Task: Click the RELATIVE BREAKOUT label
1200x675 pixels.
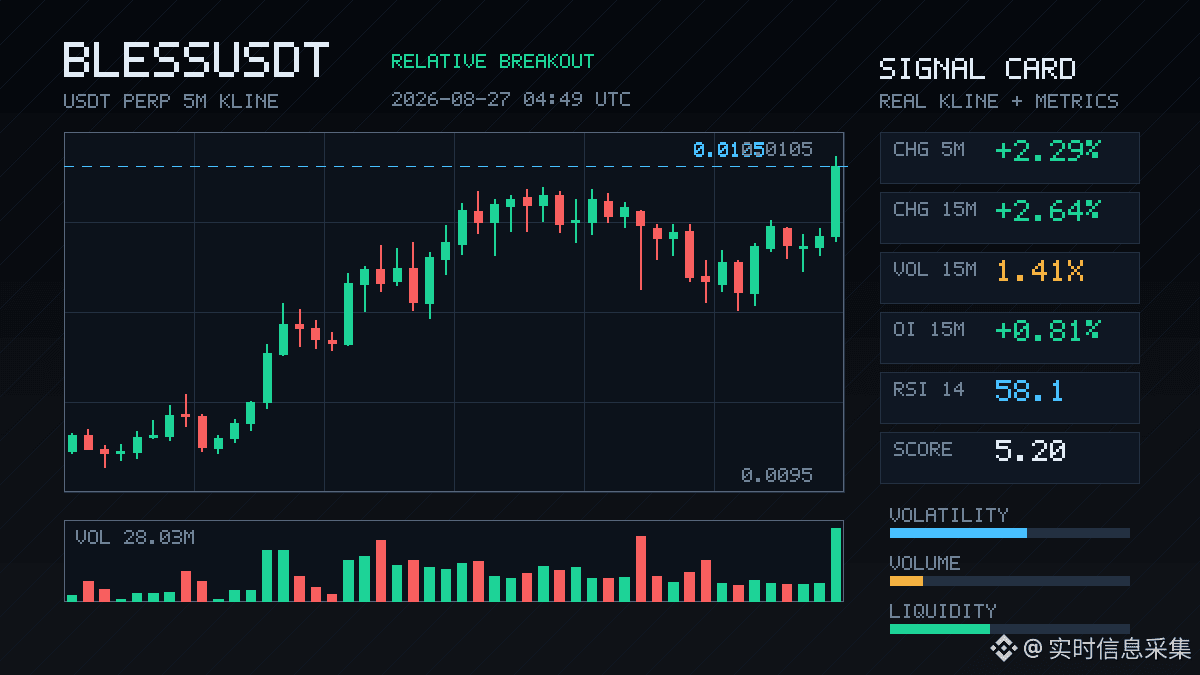Action: (x=492, y=61)
